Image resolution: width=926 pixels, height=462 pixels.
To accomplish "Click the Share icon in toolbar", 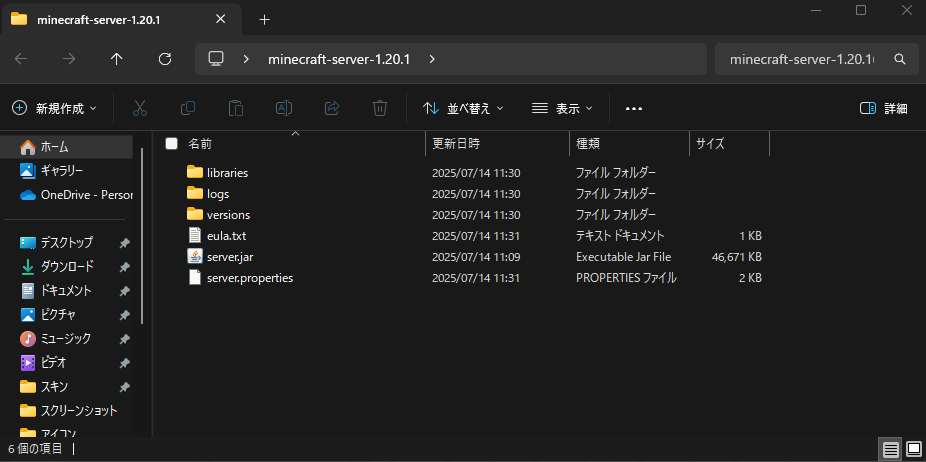I will [332, 108].
